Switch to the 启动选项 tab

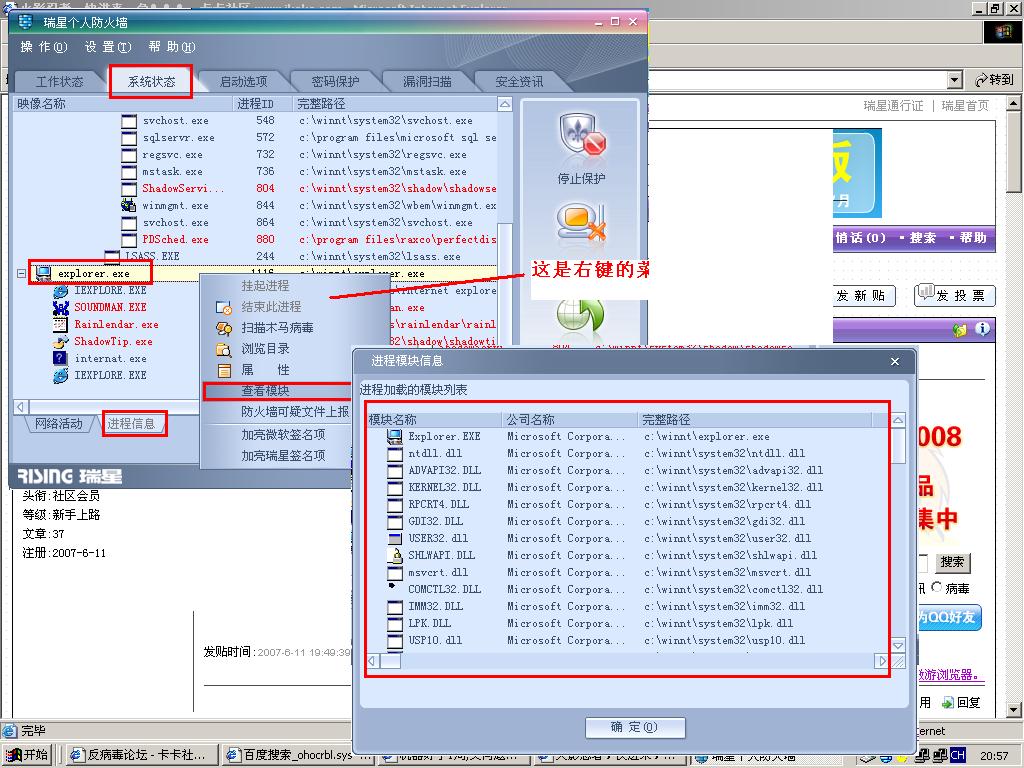244,82
